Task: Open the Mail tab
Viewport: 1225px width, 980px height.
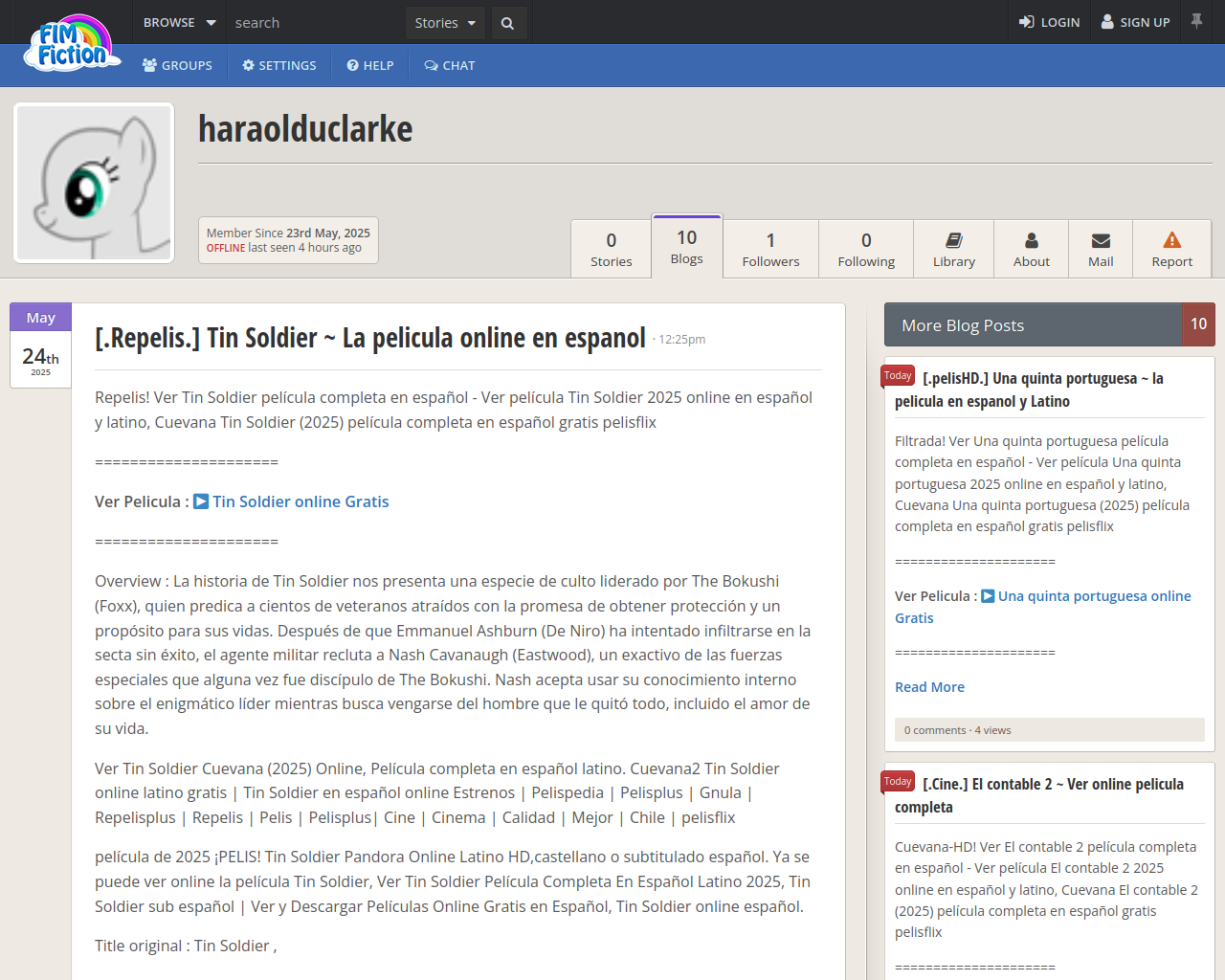Action: (1101, 249)
